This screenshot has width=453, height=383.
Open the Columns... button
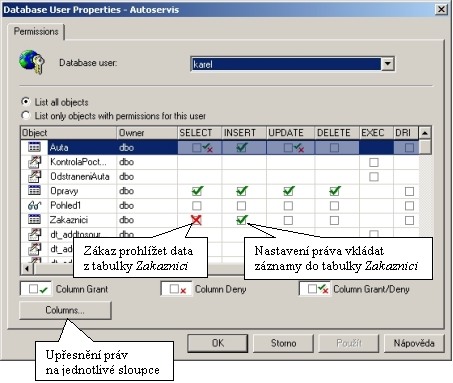(x=65, y=310)
